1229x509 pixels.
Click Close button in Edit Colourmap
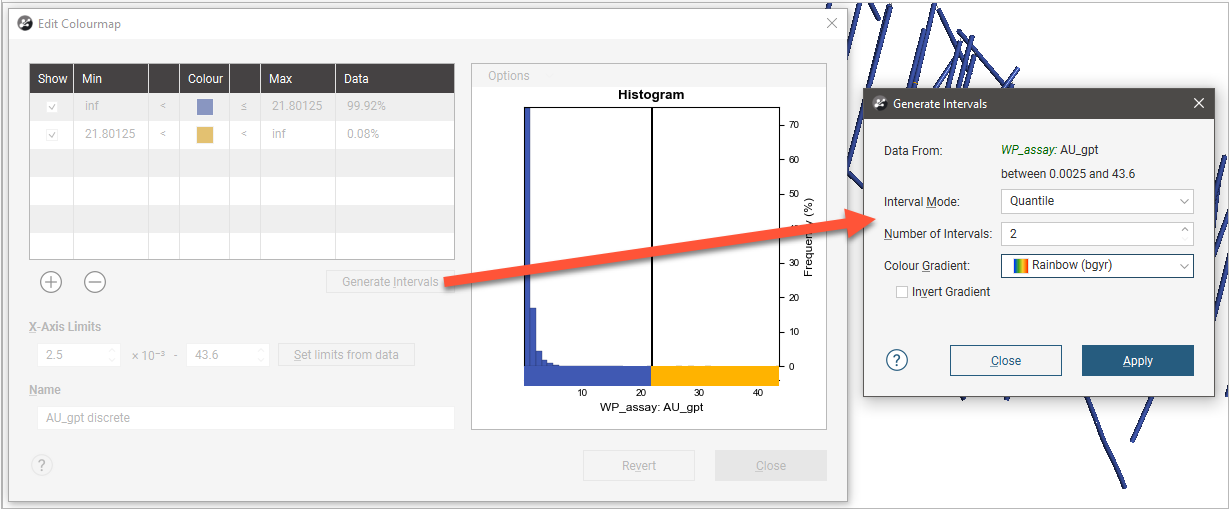pyautogui.click(x=771, y=466)
